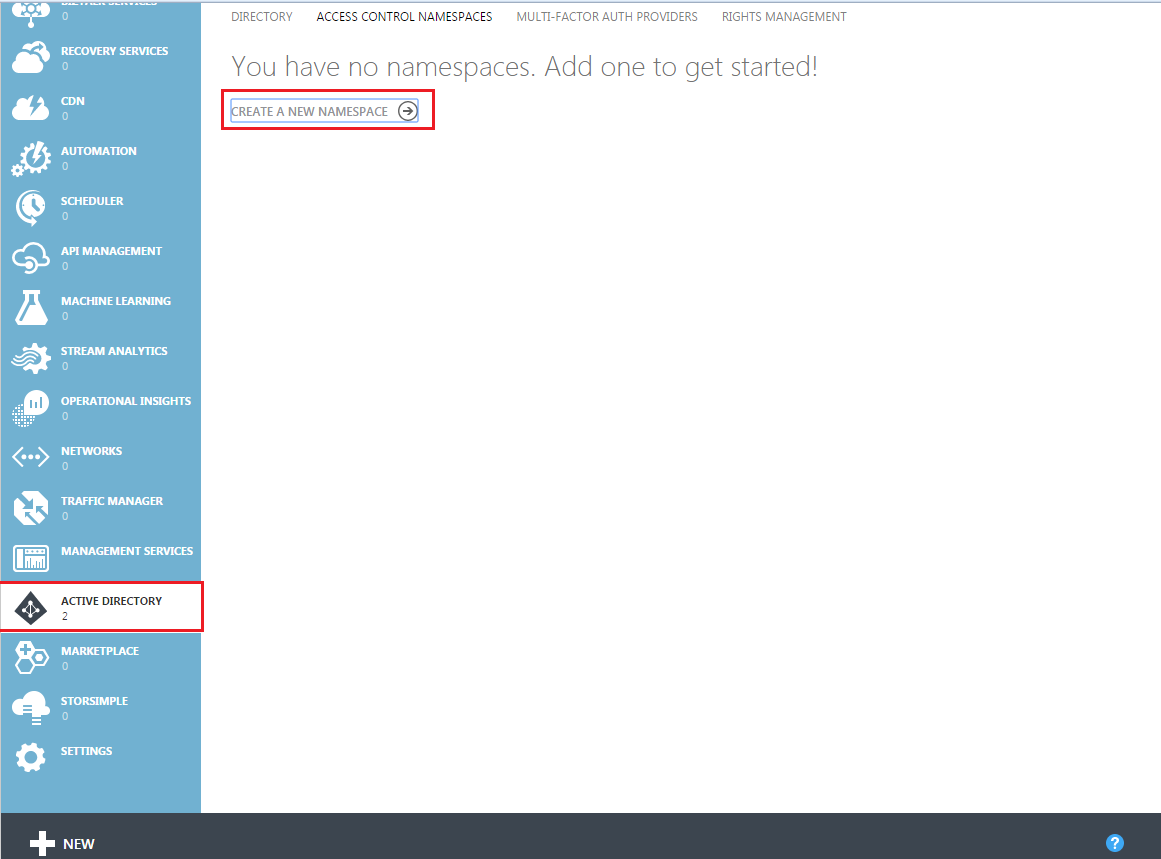1161x859 pixels.
Task: Go to the Rights Management tab
Action: [784, 16]
